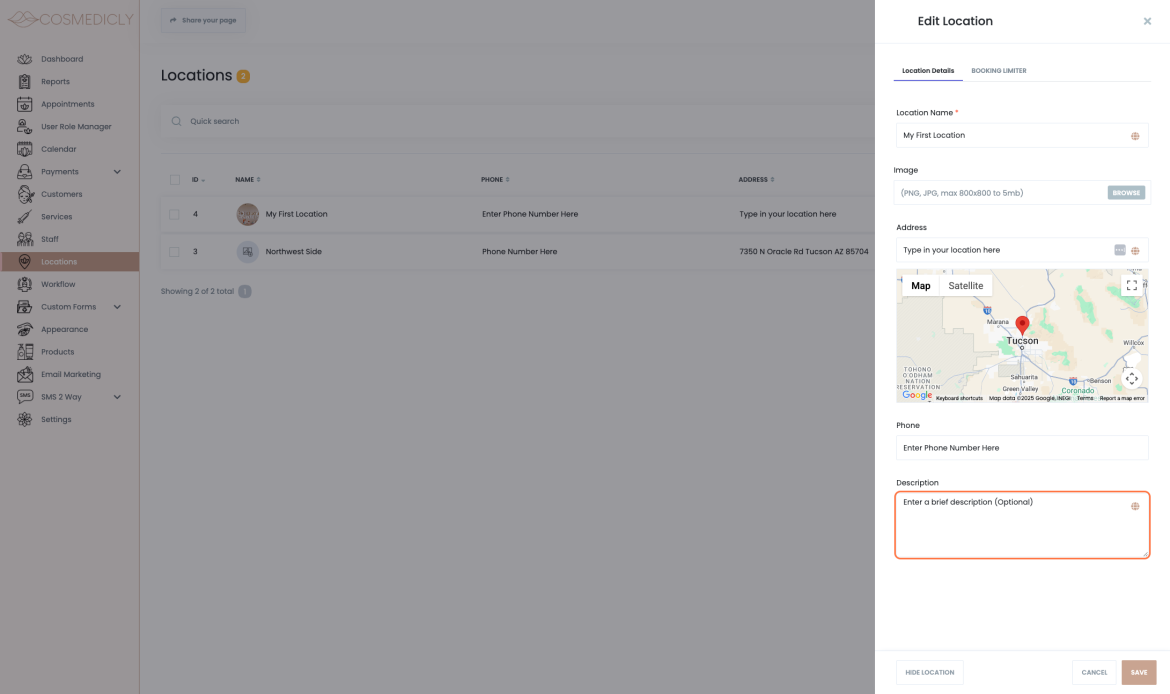Screen dimensions: 1170x694
Task: Click the Description text area
Action: 1022,525
